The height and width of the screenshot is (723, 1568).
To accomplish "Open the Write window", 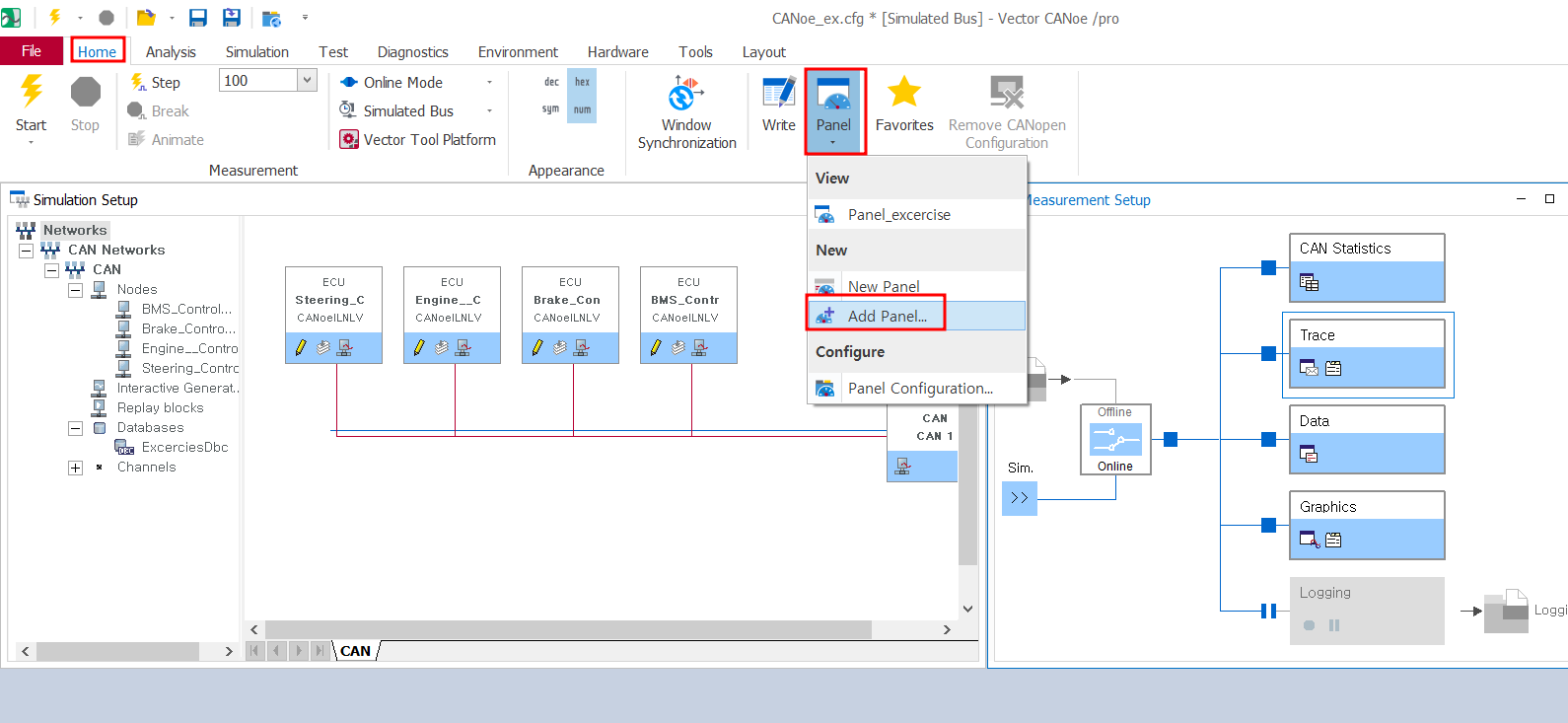I will 778,105.
